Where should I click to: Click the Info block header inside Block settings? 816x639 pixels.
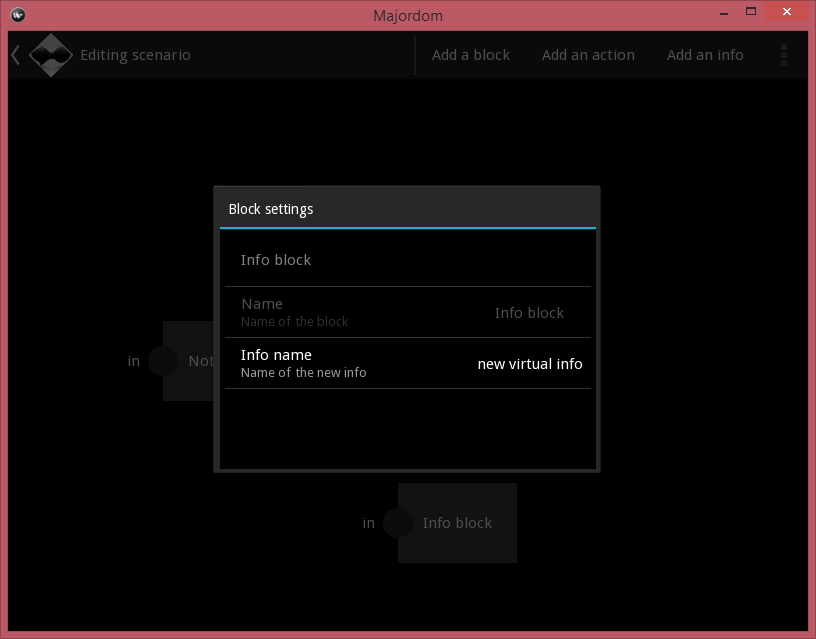click(x=276, y=259)
